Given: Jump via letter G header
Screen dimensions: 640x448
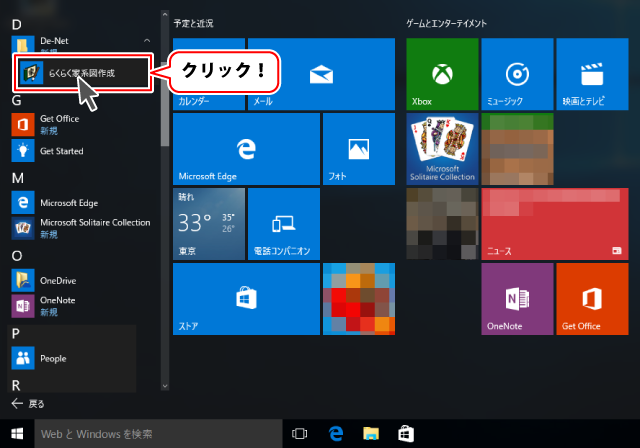Looking at the screenshot, I should click(x=16, y=100).
